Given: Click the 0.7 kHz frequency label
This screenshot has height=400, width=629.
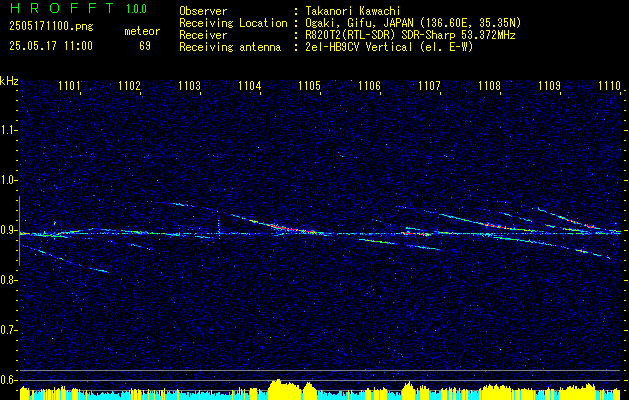Looking at the screenshot, I should pyautogui.click(x=8, y=330).
